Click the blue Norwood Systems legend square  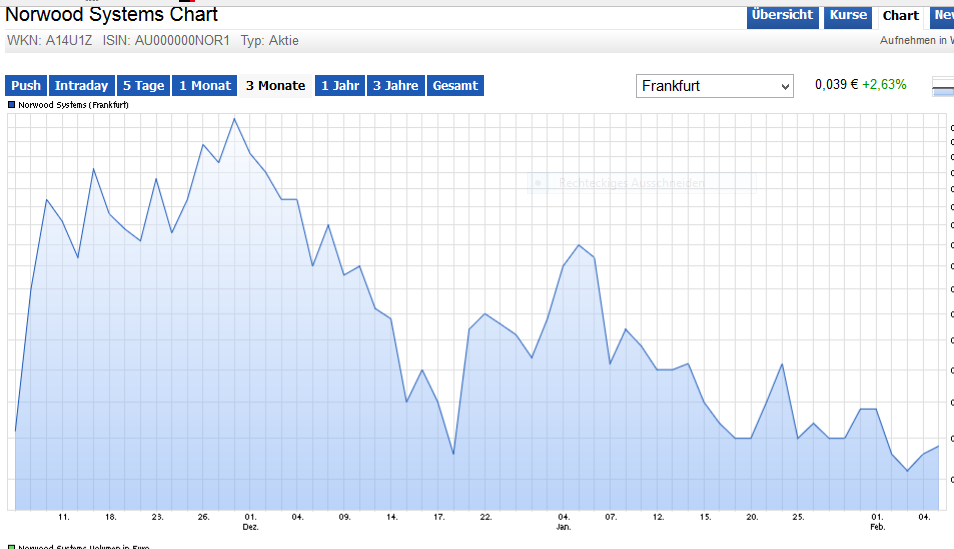(x=11, y=104)
